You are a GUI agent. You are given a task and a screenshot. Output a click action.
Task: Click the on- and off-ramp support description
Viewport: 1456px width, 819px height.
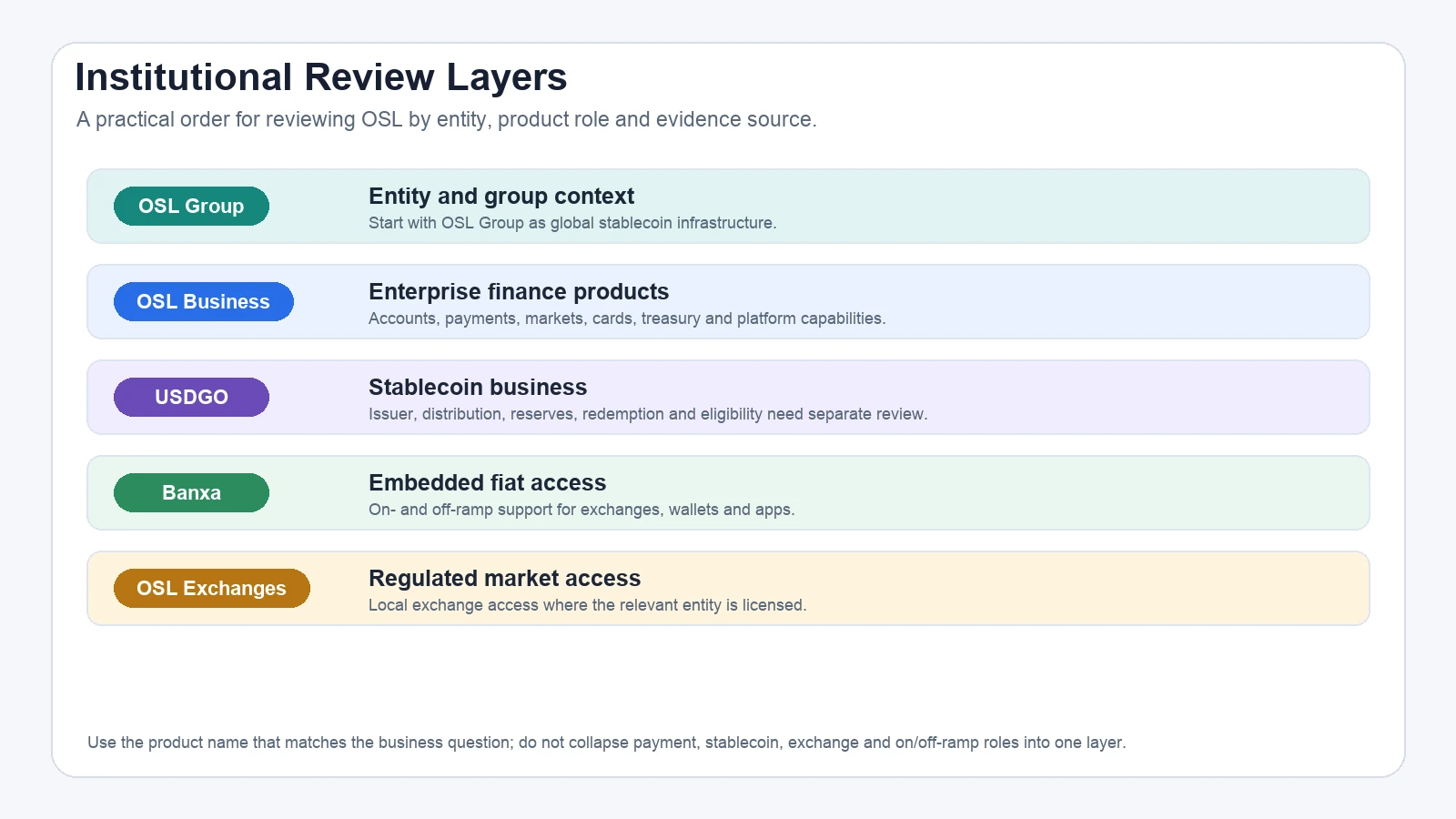coord(581,510)
